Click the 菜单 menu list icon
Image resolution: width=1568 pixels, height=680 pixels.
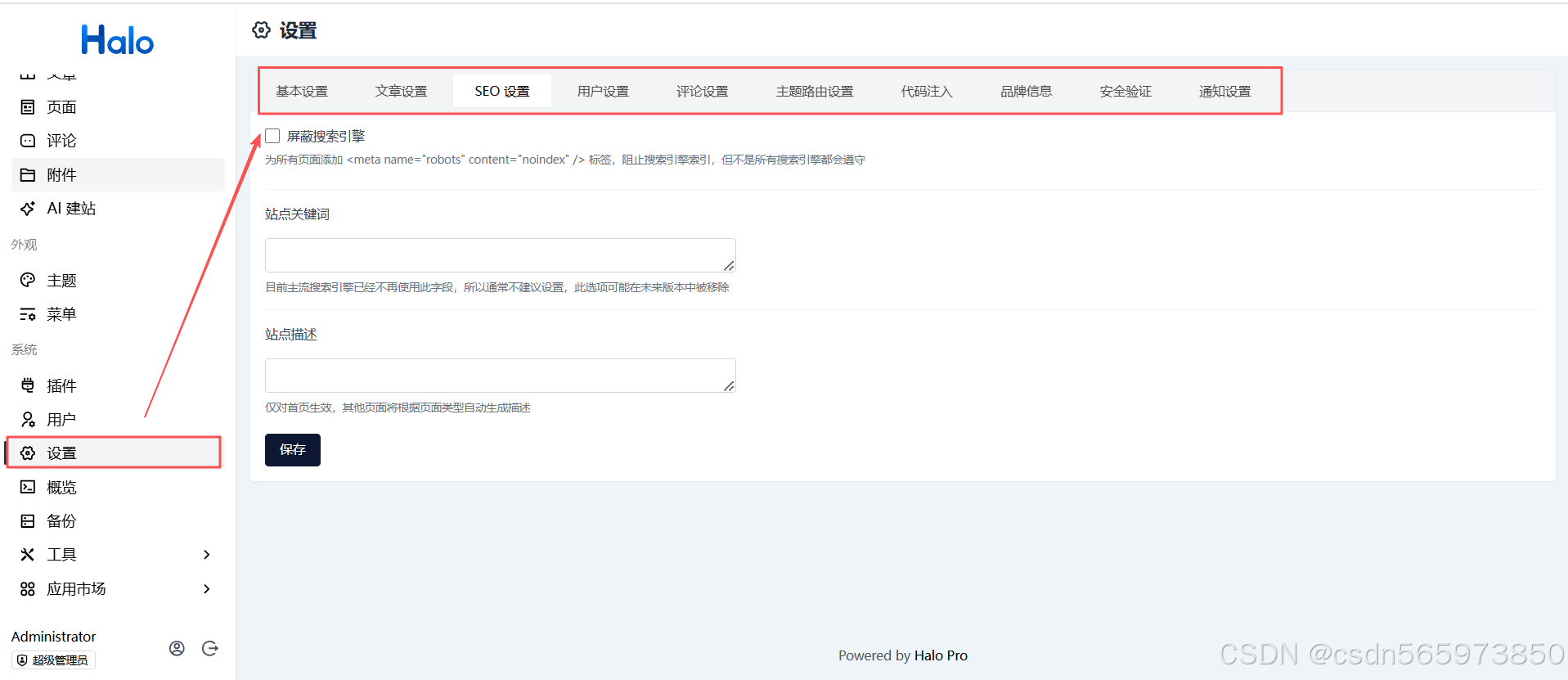(x=28, y=314)
